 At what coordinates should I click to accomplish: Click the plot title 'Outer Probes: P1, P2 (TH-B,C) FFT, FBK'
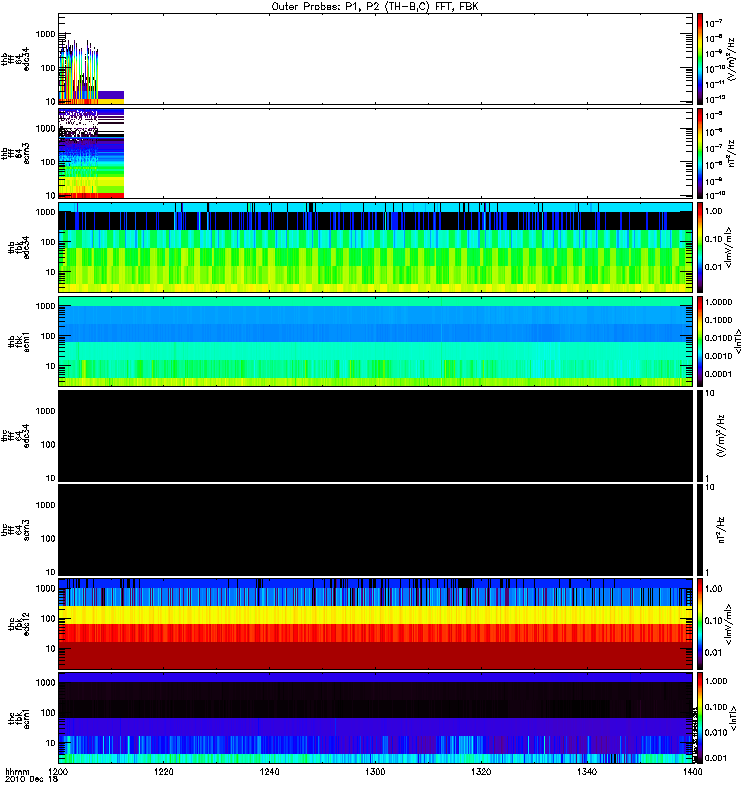coord(375,6)
